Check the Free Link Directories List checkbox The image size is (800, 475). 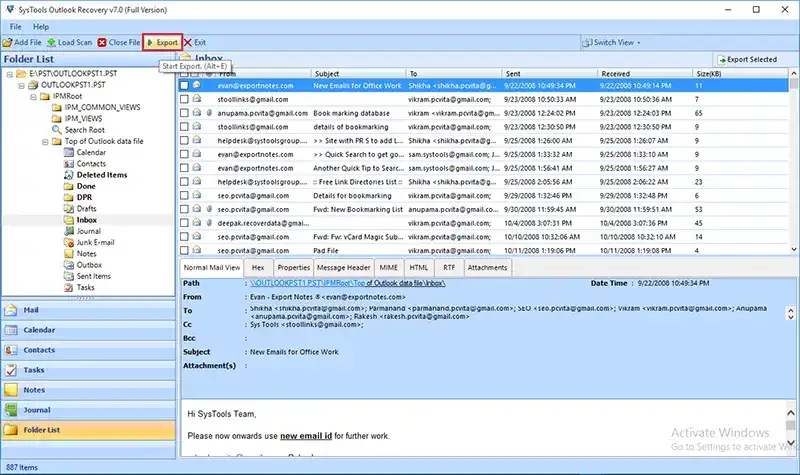pyautogui.click(x=184, y=182)
